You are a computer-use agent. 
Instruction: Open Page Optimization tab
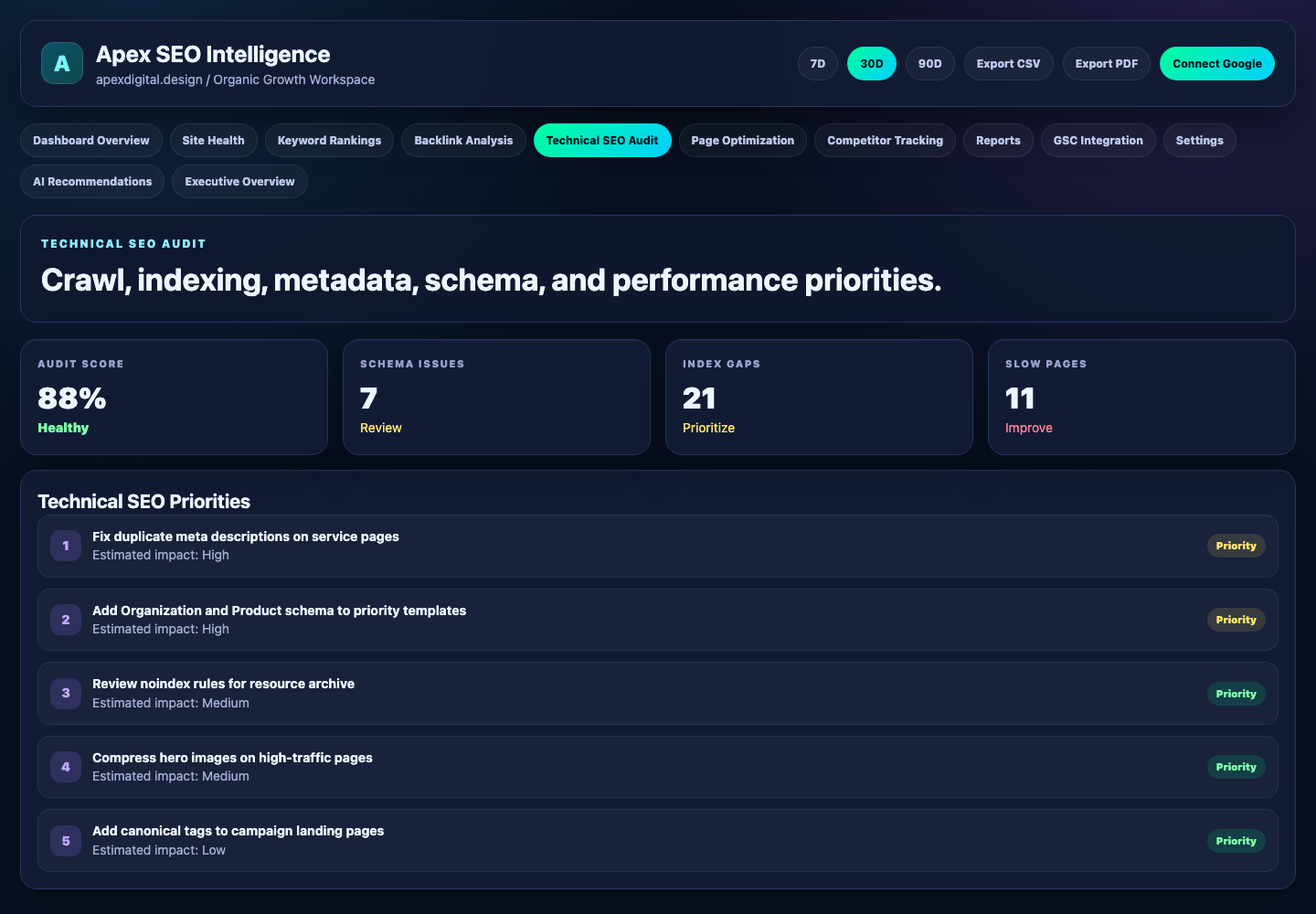(743, 141)
